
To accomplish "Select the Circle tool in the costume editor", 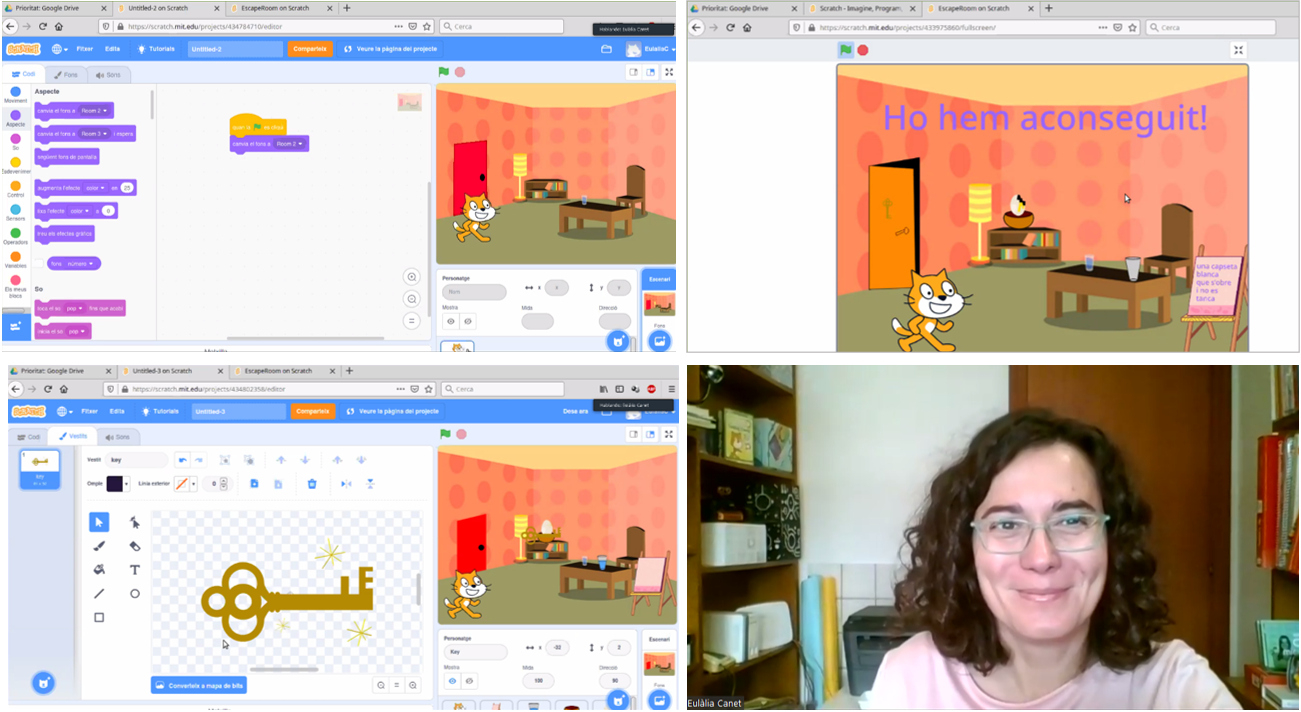I will pyautogui.click(x=135, y=594).
